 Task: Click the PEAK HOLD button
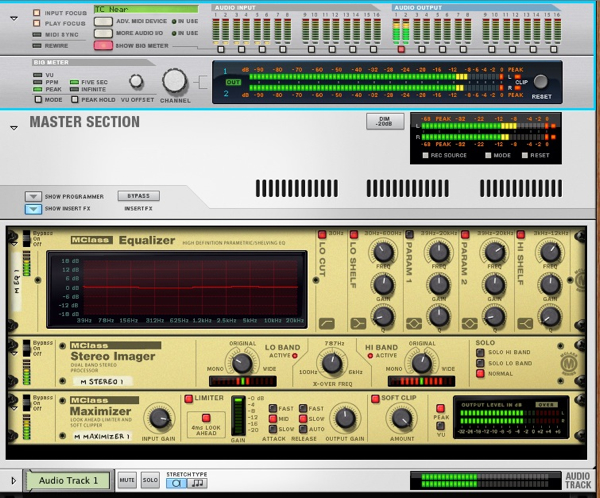tap(75, 100)
